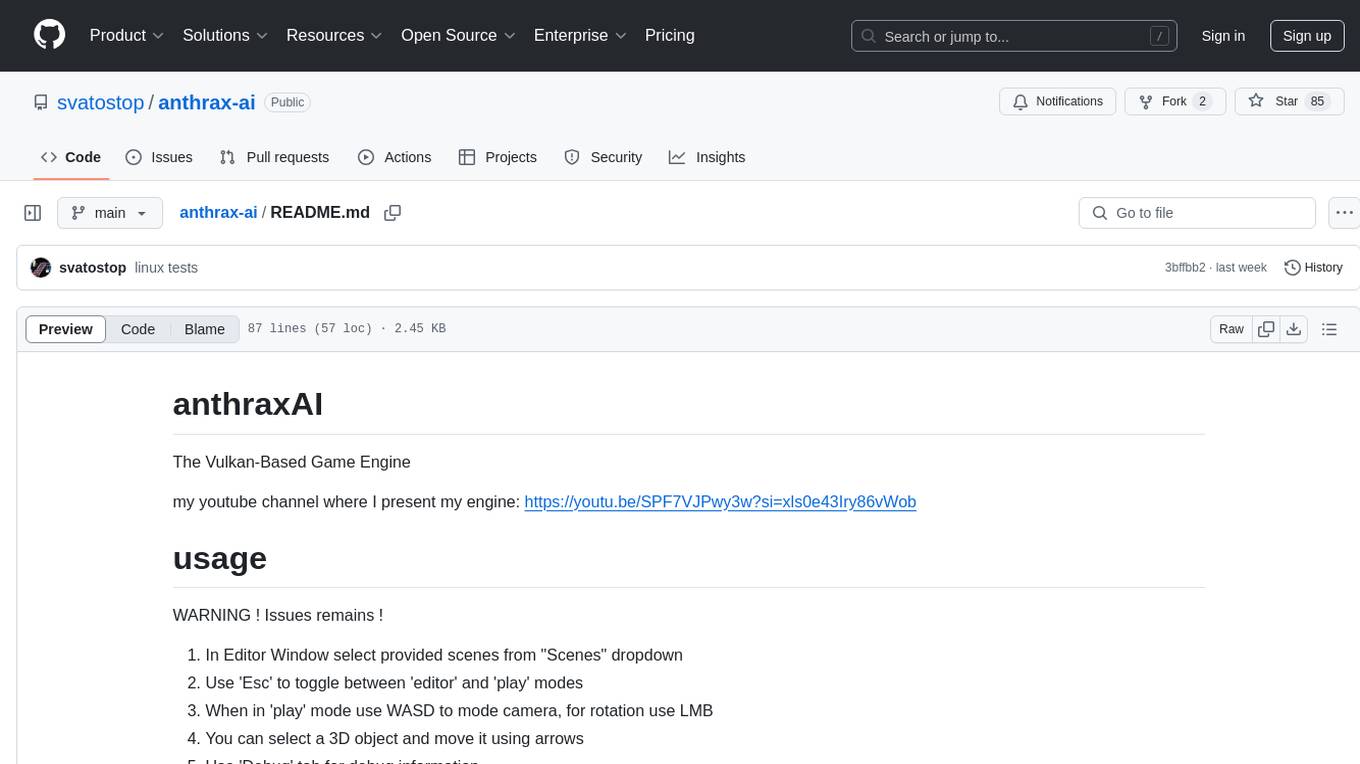Open the main branch selector
Screen dimensions: 1360x764
tap(109, 213)
